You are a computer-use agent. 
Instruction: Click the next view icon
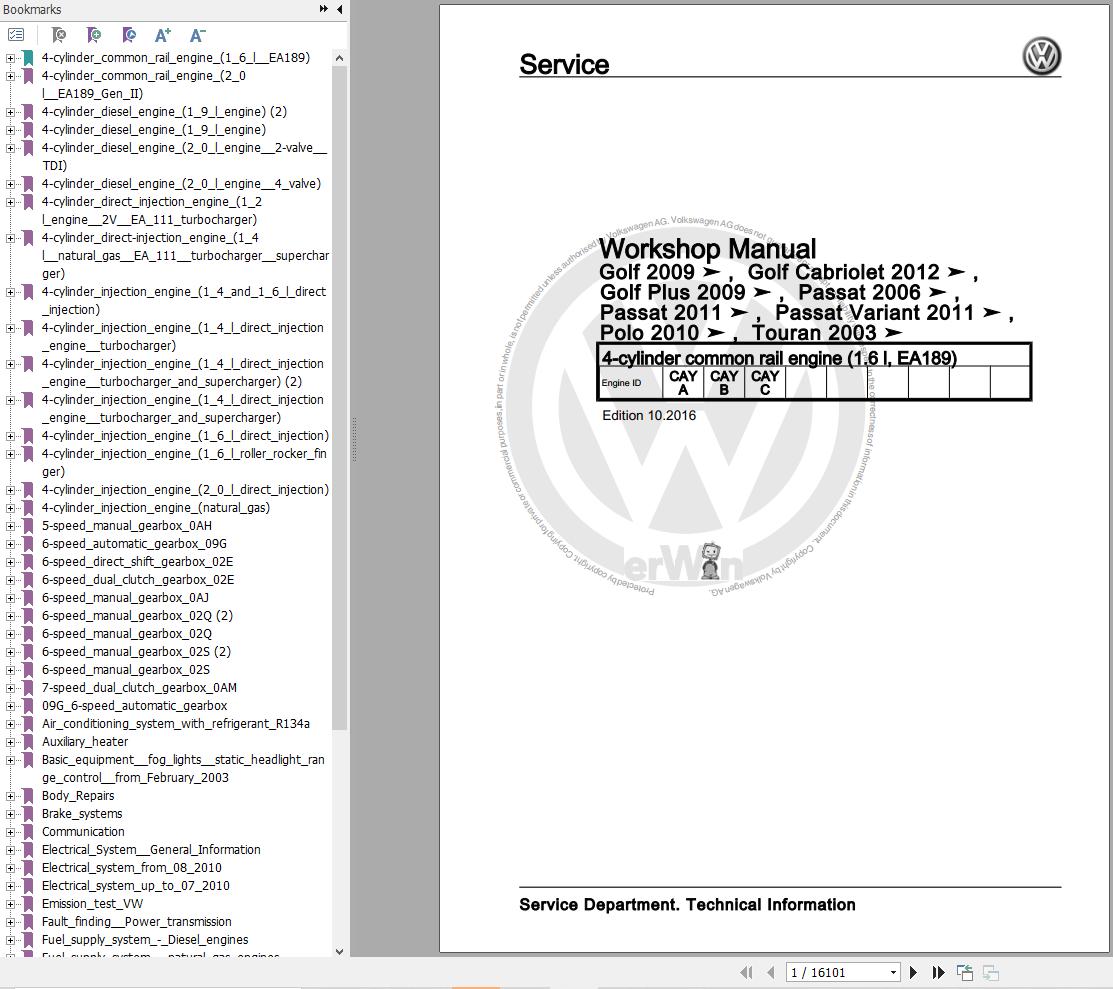click(x=991, y=973)
